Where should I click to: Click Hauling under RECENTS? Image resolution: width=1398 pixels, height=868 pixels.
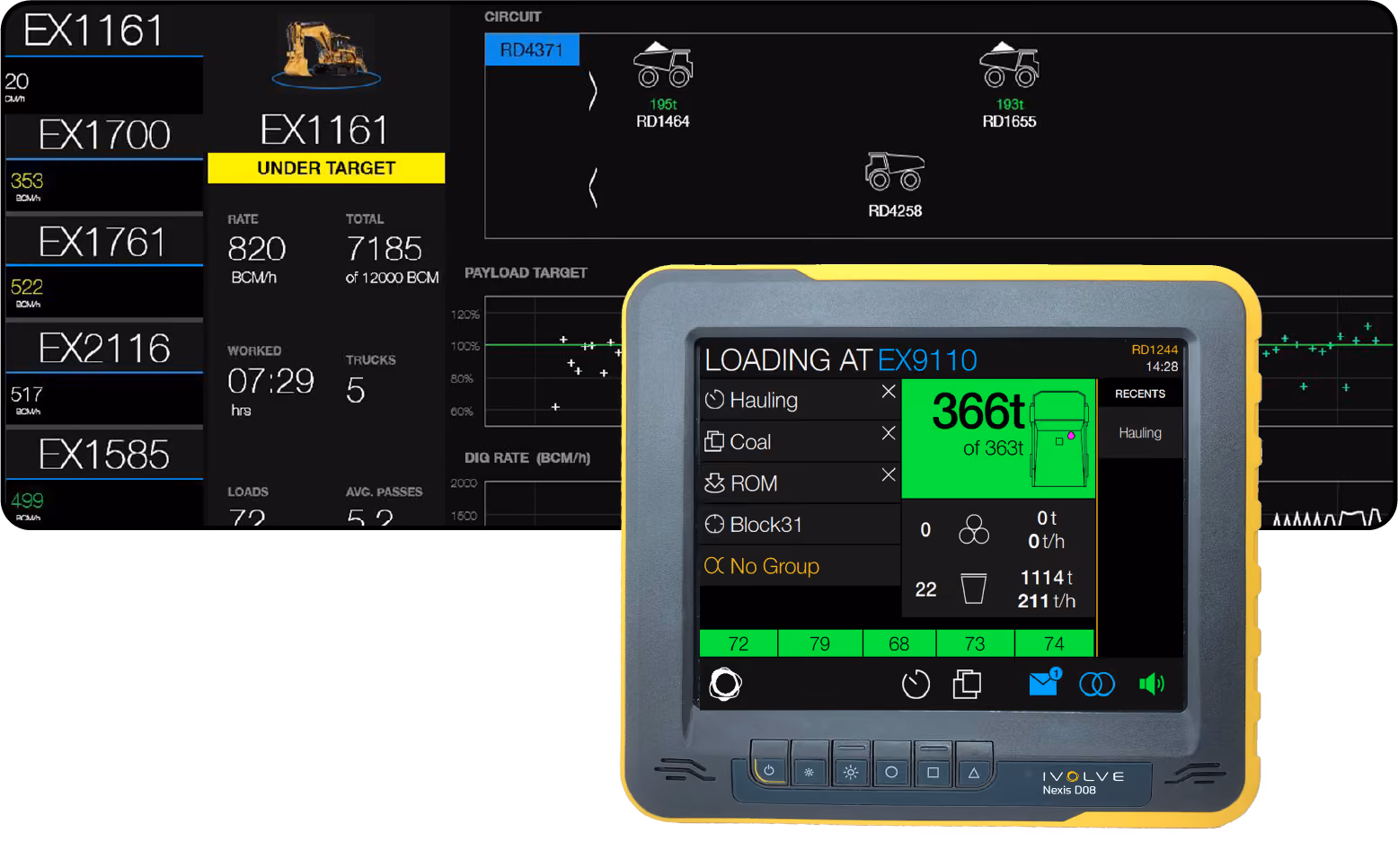1140,433
